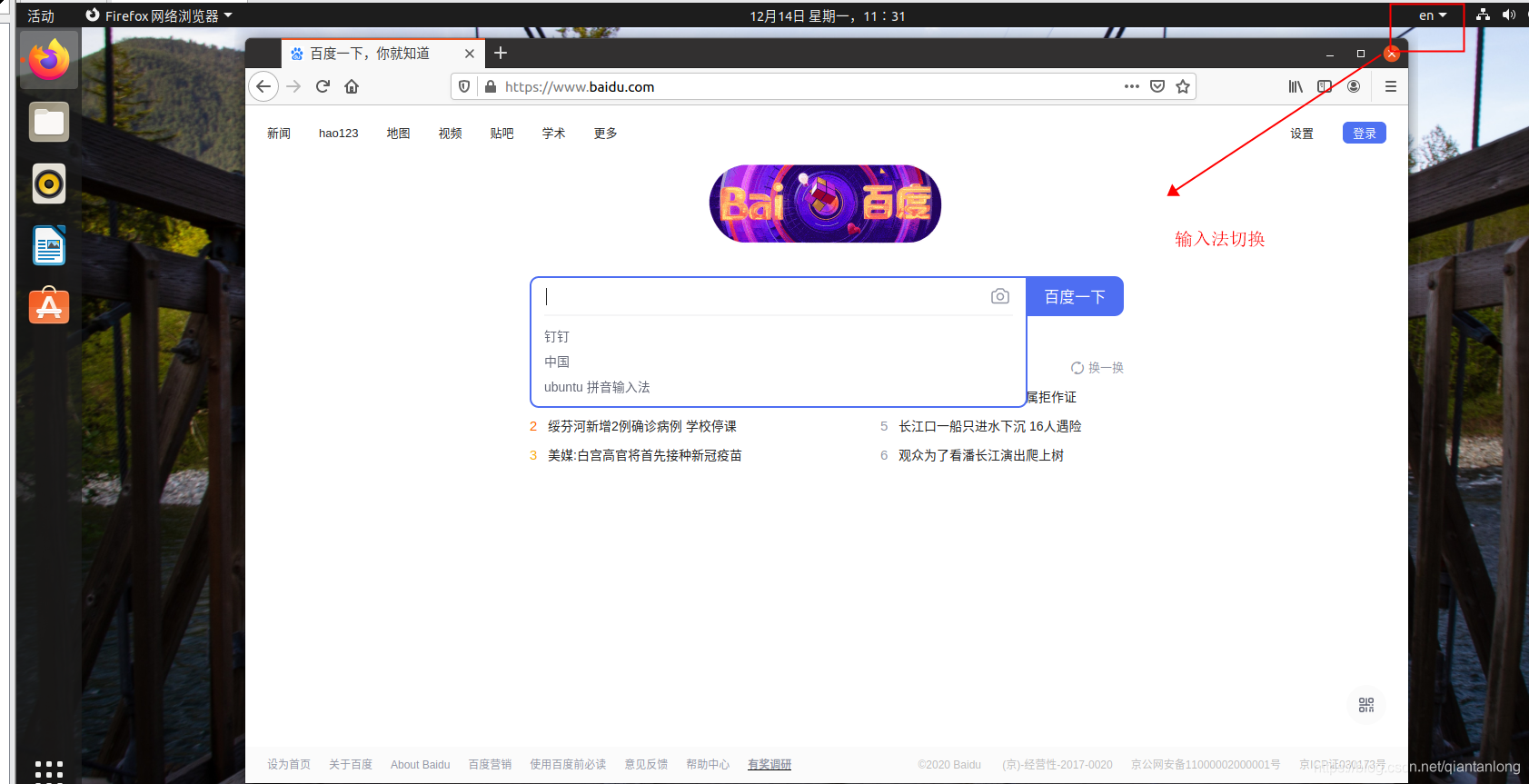Open LibreOffice Writer in dock
Image resolution: width=1529 pixels, height=784 pixels.
(x=49, y=245)
